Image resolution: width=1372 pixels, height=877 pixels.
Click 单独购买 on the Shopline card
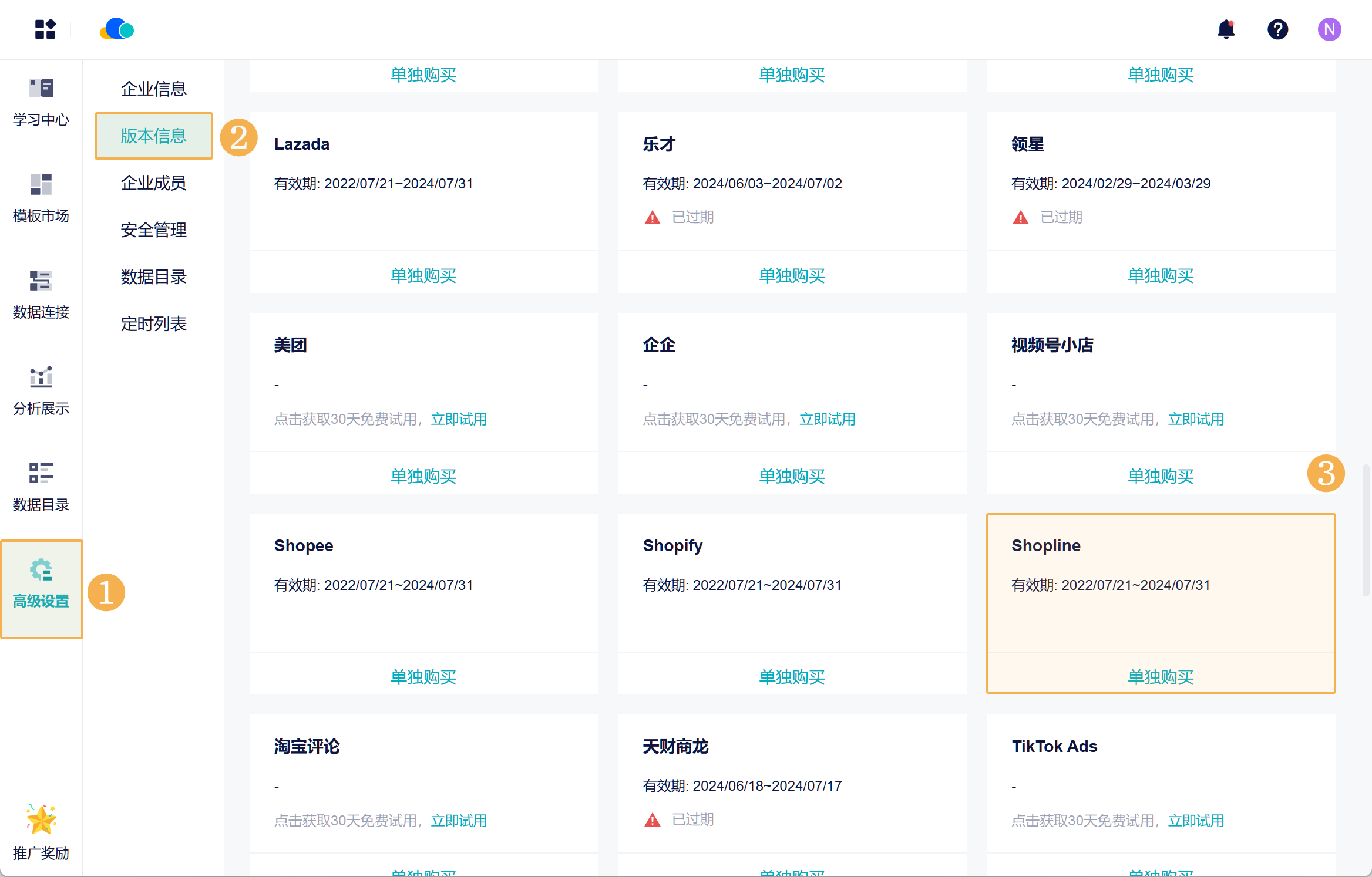(x=1161, y=677)
